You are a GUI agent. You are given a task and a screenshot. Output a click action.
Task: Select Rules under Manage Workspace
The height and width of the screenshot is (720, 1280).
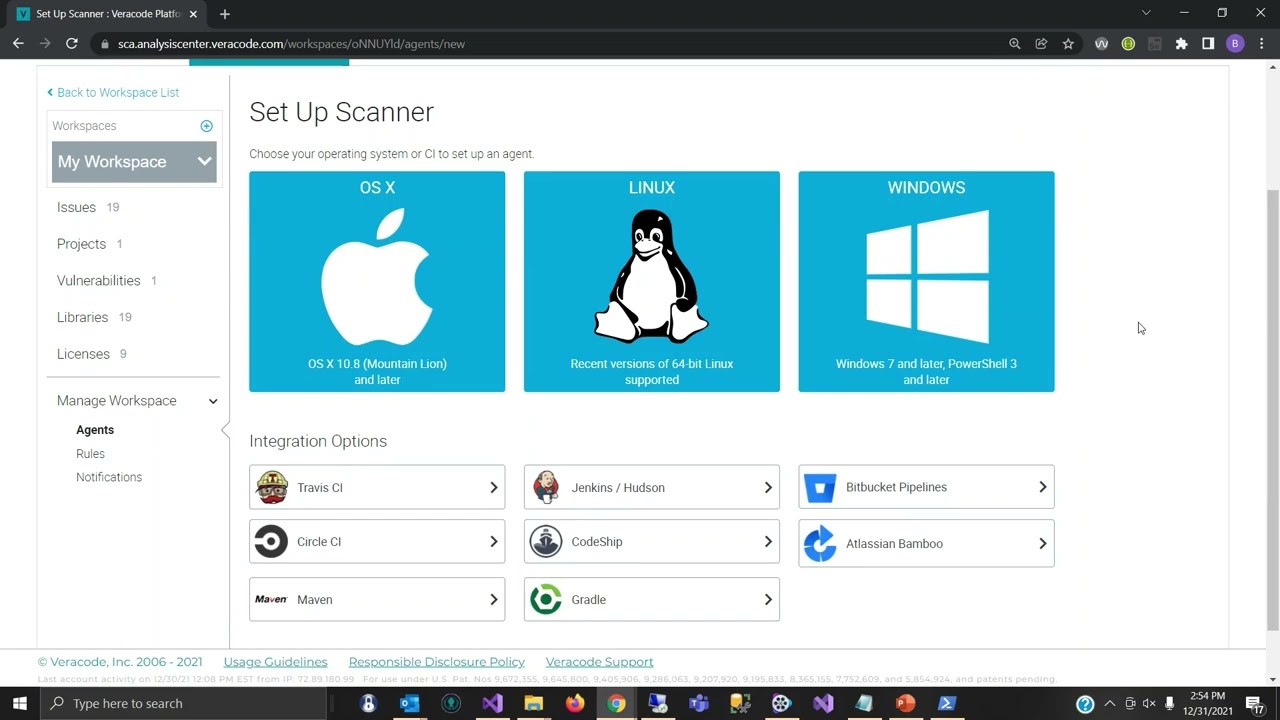[90, 454]
